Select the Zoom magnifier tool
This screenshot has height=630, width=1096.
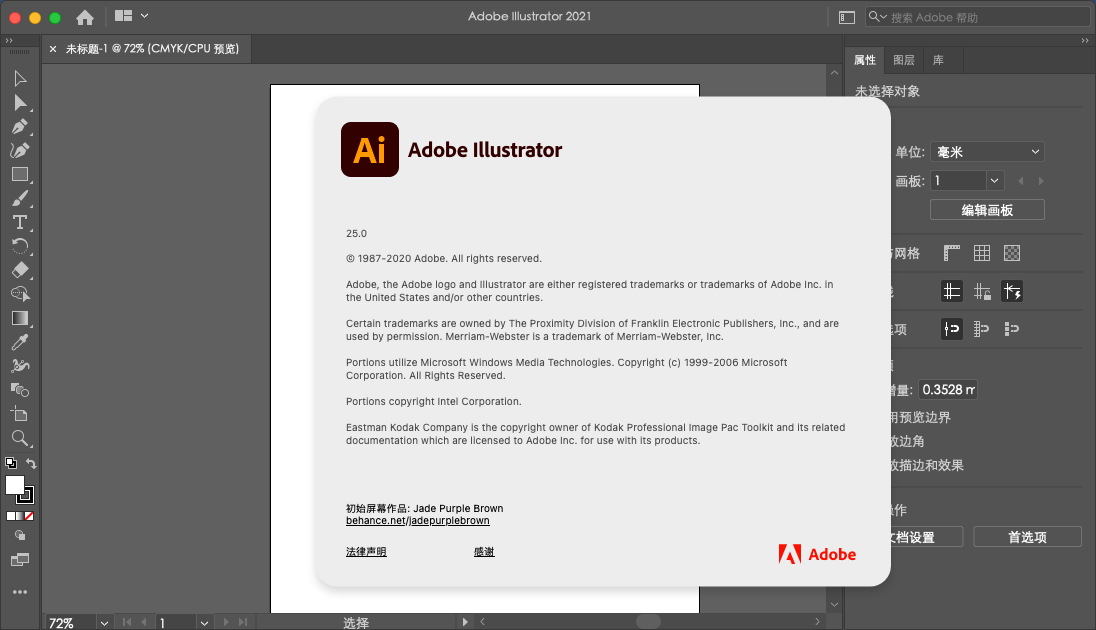[x=20, y=438]
